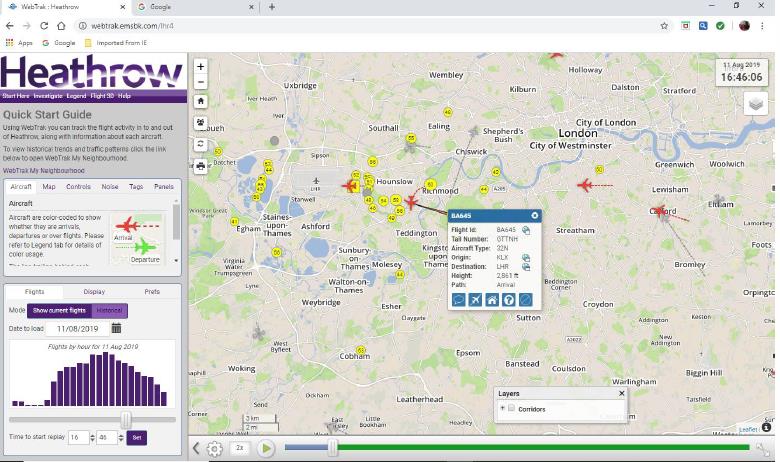Click the circle-slash icon in BA645 popup
The height and width of the screenshot is (462, 780).
point(525,300)
